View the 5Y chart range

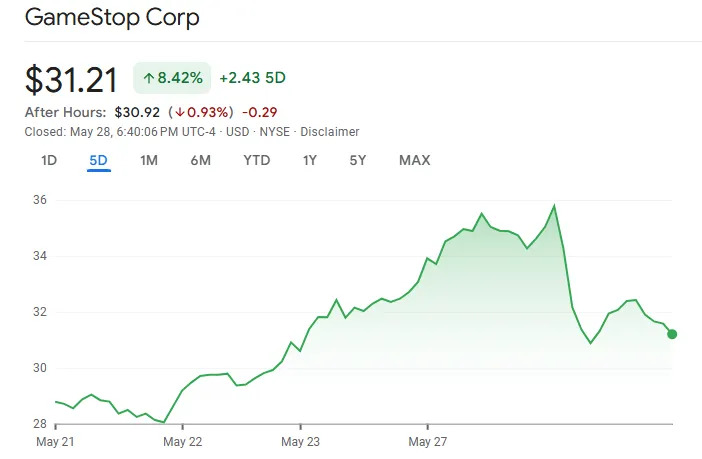(358, 160)
